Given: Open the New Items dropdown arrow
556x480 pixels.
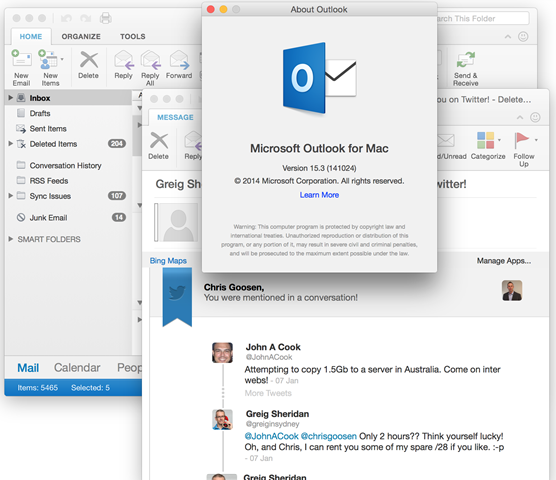Looking at the screenshot, I should [62, 59].
